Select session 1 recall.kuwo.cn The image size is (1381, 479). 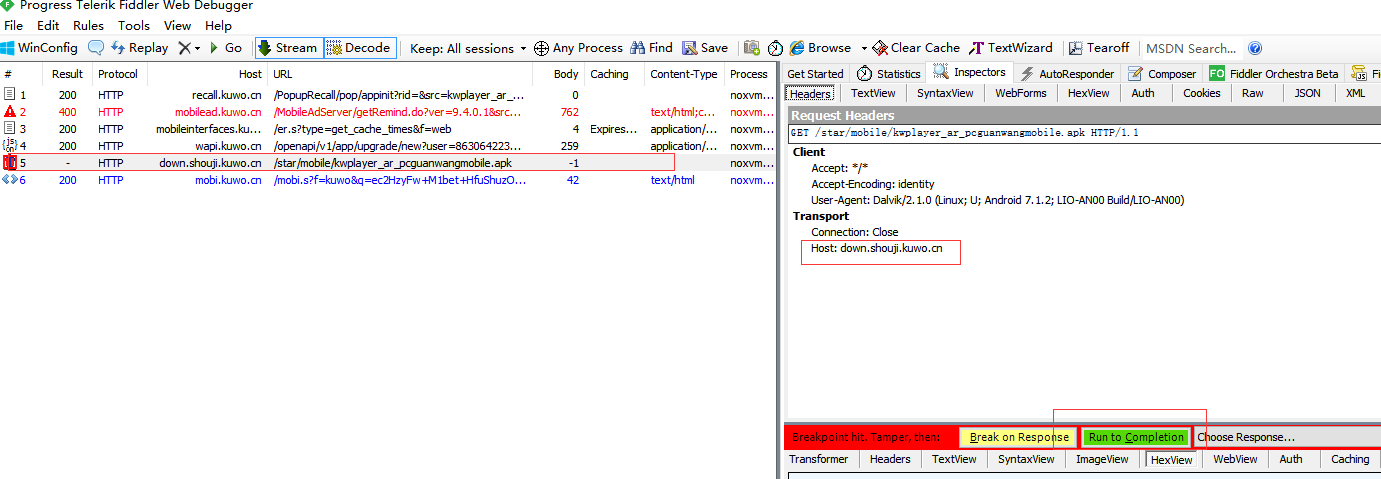(x=388, y=95)
